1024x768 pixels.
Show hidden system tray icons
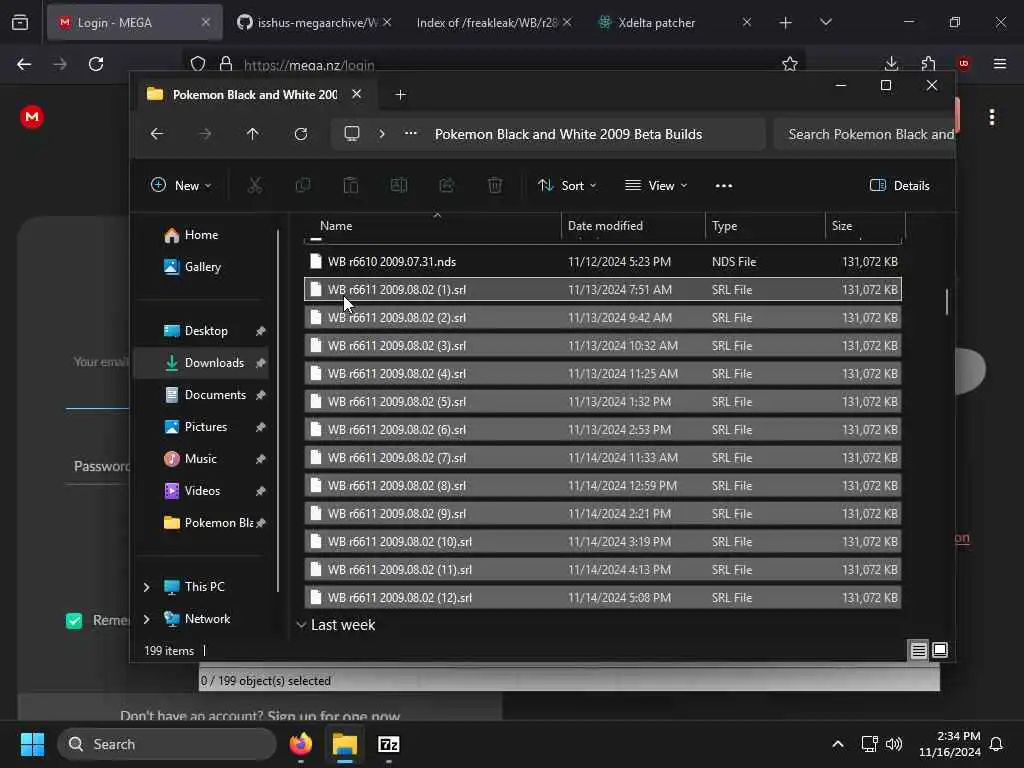click(838, 744)
